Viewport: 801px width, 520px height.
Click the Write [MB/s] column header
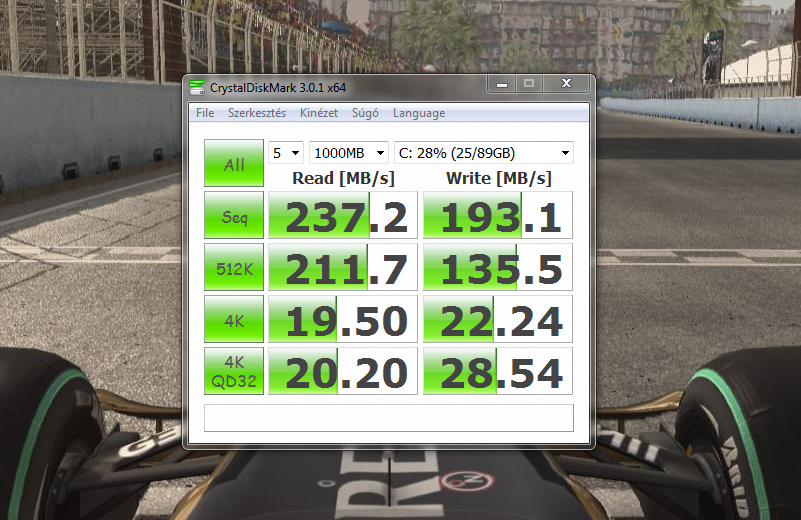pyautogui.click(x=499, y=178)
